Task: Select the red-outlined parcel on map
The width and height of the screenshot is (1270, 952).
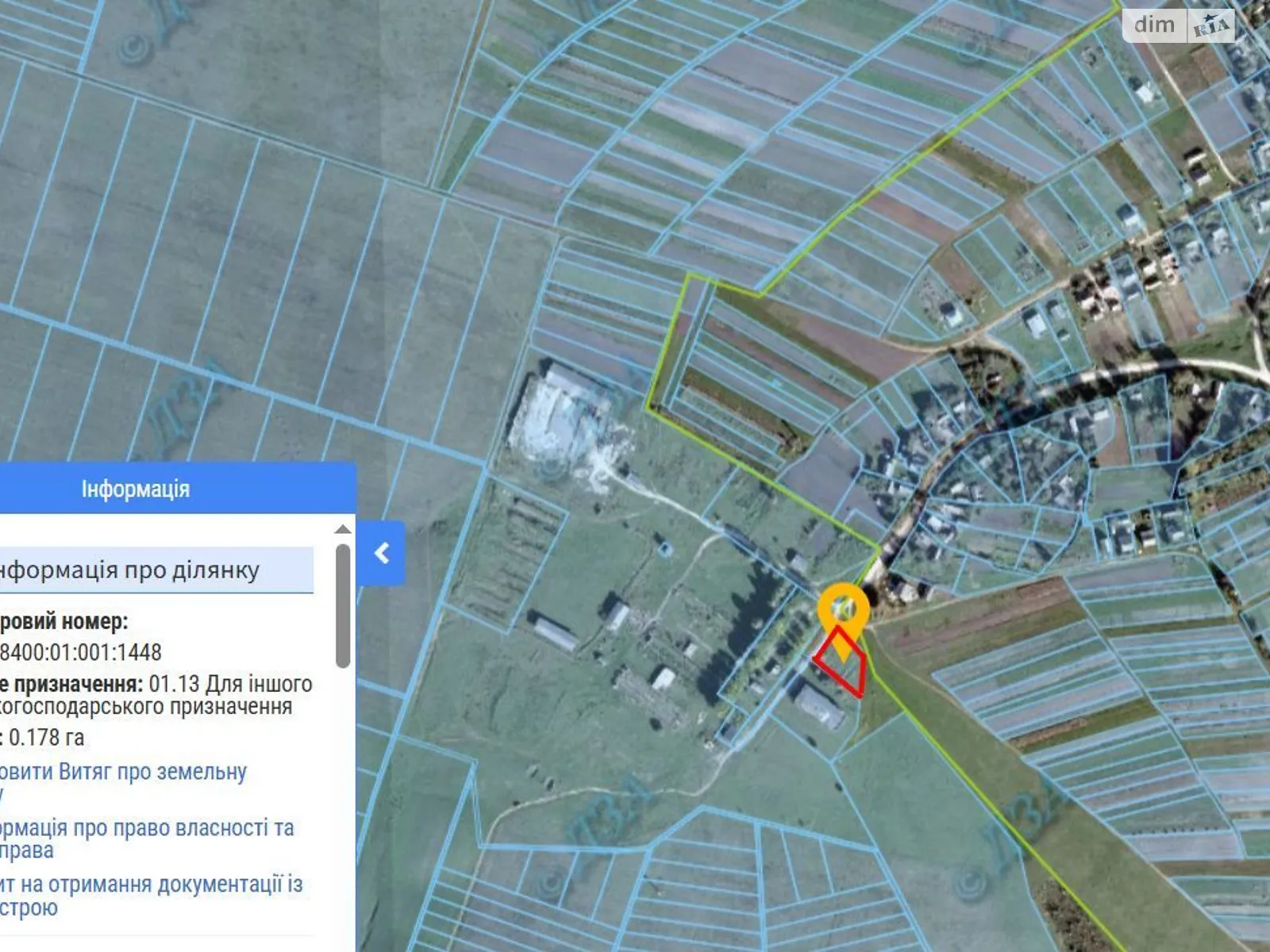Action: pos(843,665)
